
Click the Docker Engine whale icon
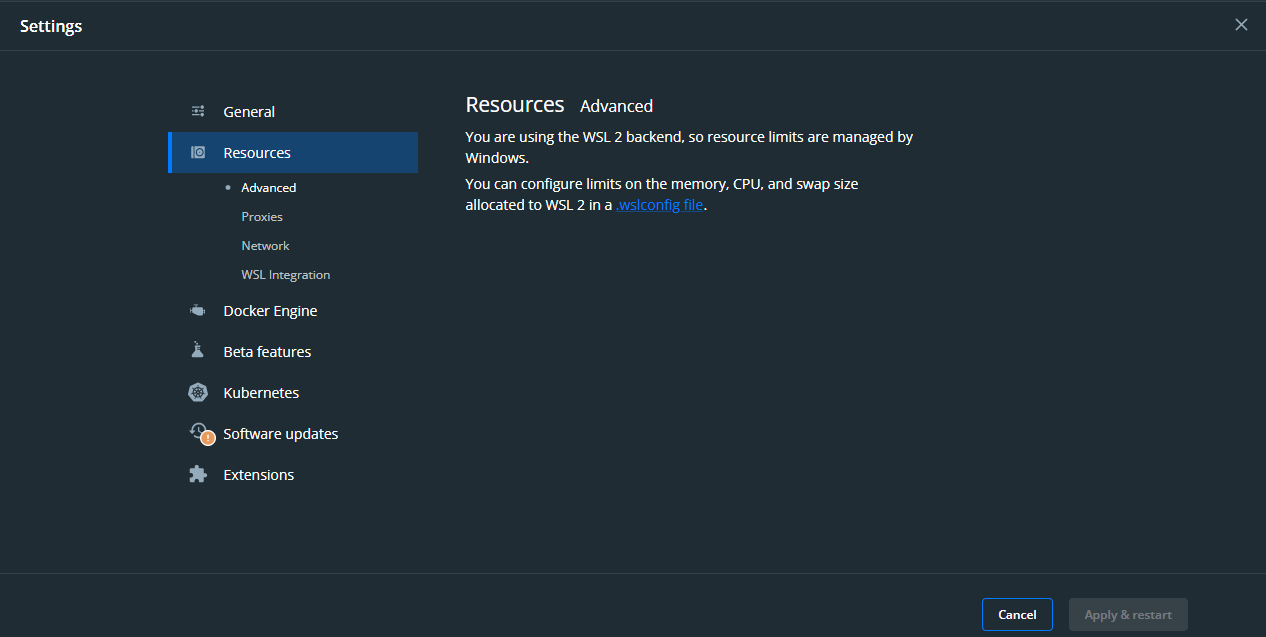[198, 311]
